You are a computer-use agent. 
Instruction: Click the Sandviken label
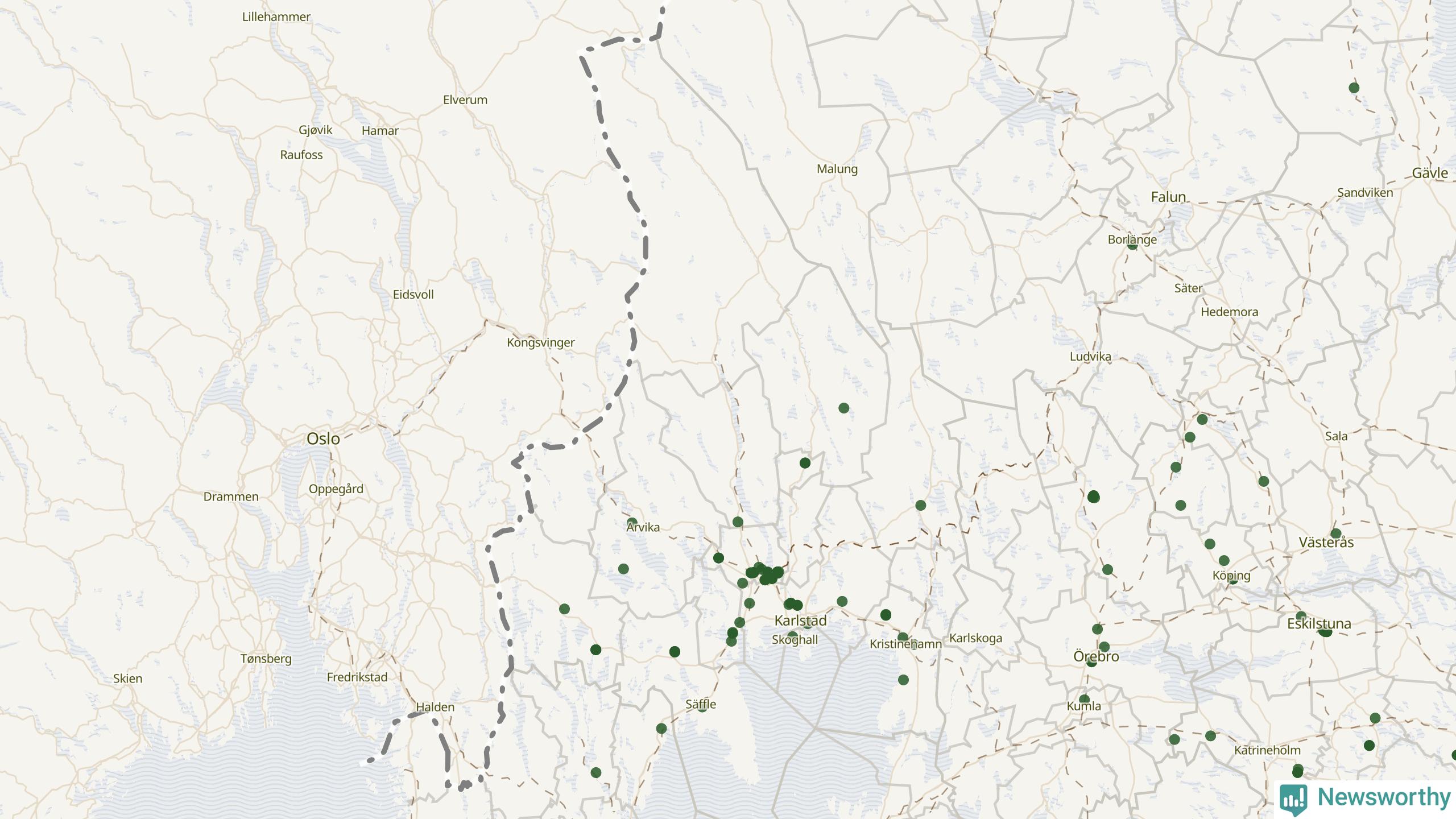click(1366, 193)
